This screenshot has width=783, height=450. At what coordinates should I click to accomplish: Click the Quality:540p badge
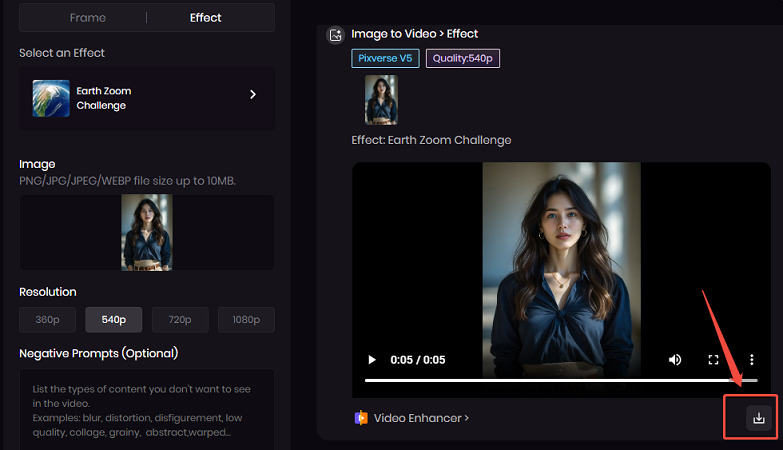point(463,59)
